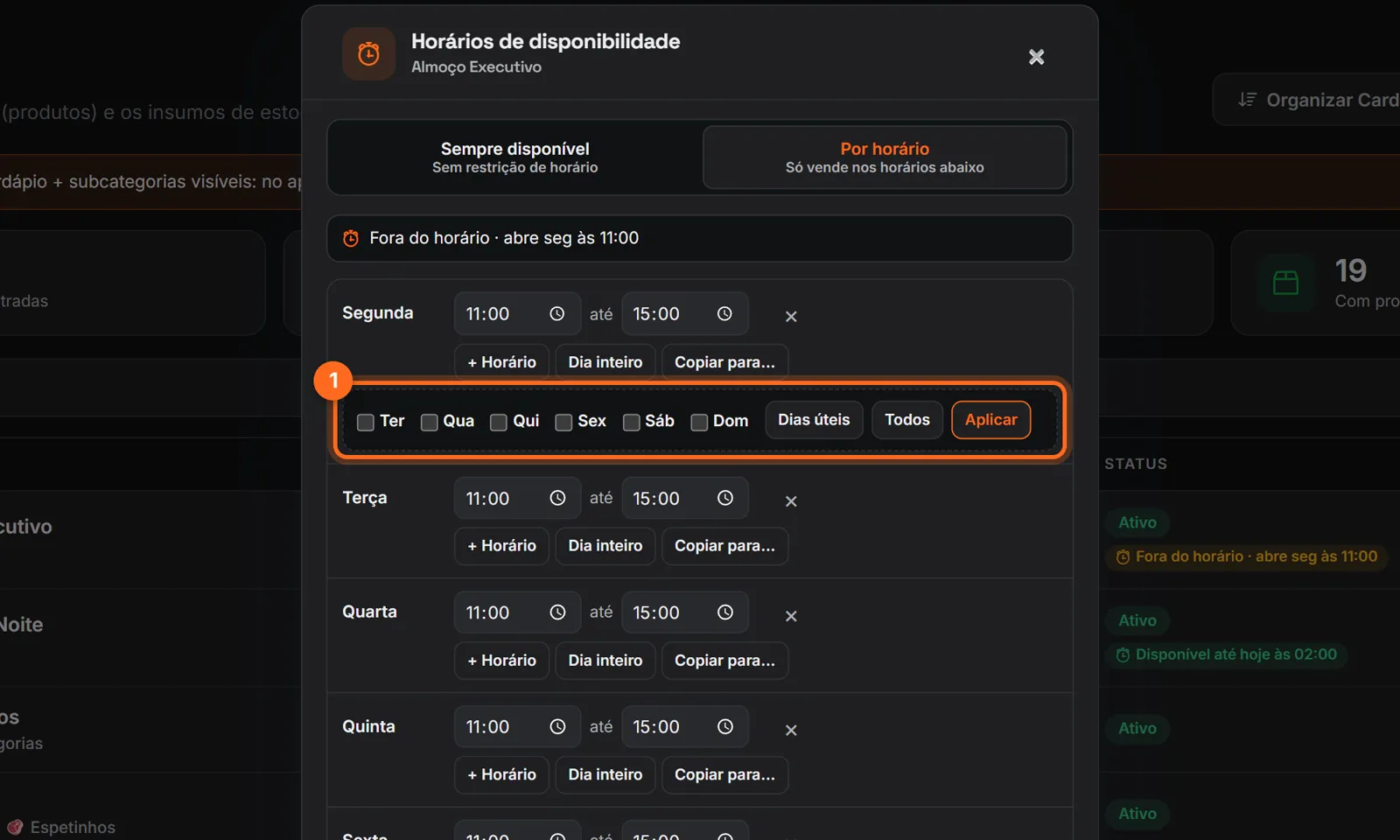
Task: Edit the Terça end time field 15:00
Action: click(685, 499)
